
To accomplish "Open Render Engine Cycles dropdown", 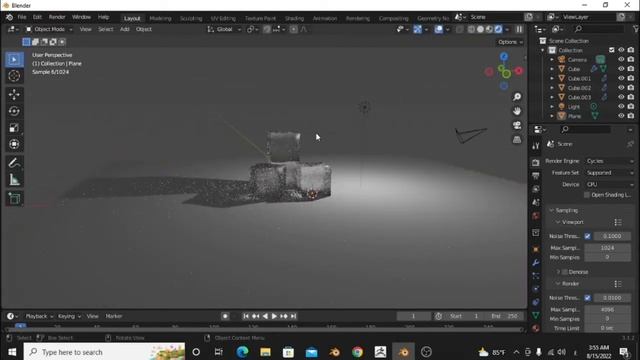I will point(610,161).
